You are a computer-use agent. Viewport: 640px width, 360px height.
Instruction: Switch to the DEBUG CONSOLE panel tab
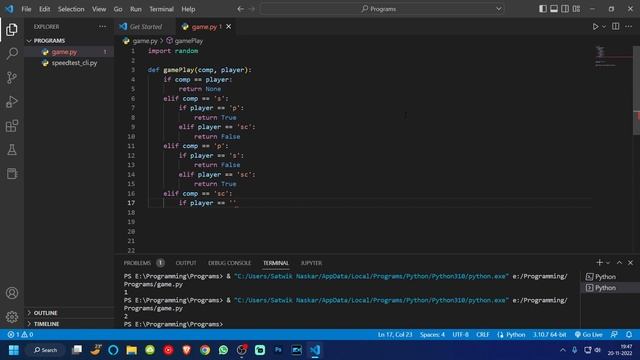coord(229,263)
